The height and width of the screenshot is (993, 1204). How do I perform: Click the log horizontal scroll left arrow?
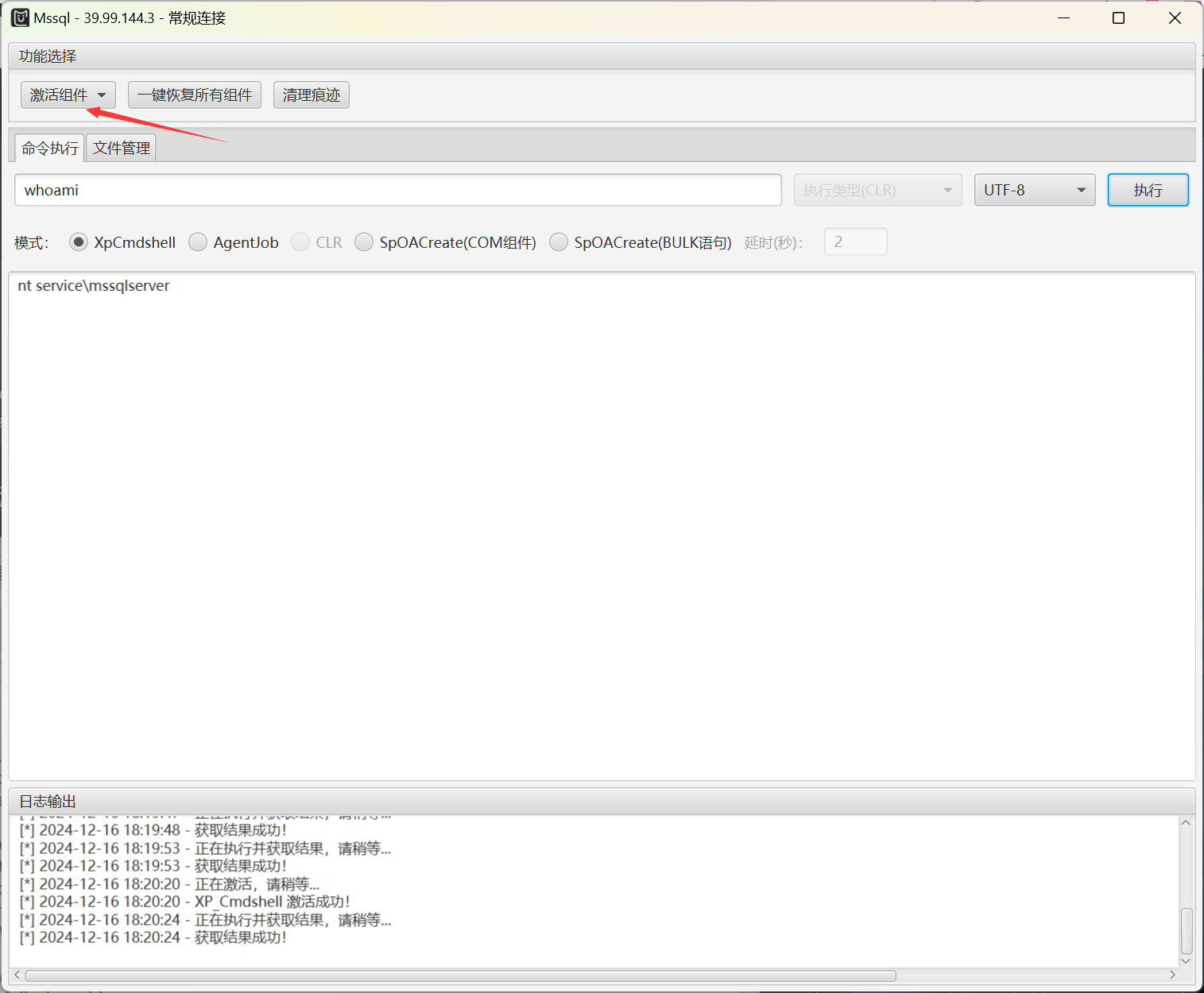17,975
